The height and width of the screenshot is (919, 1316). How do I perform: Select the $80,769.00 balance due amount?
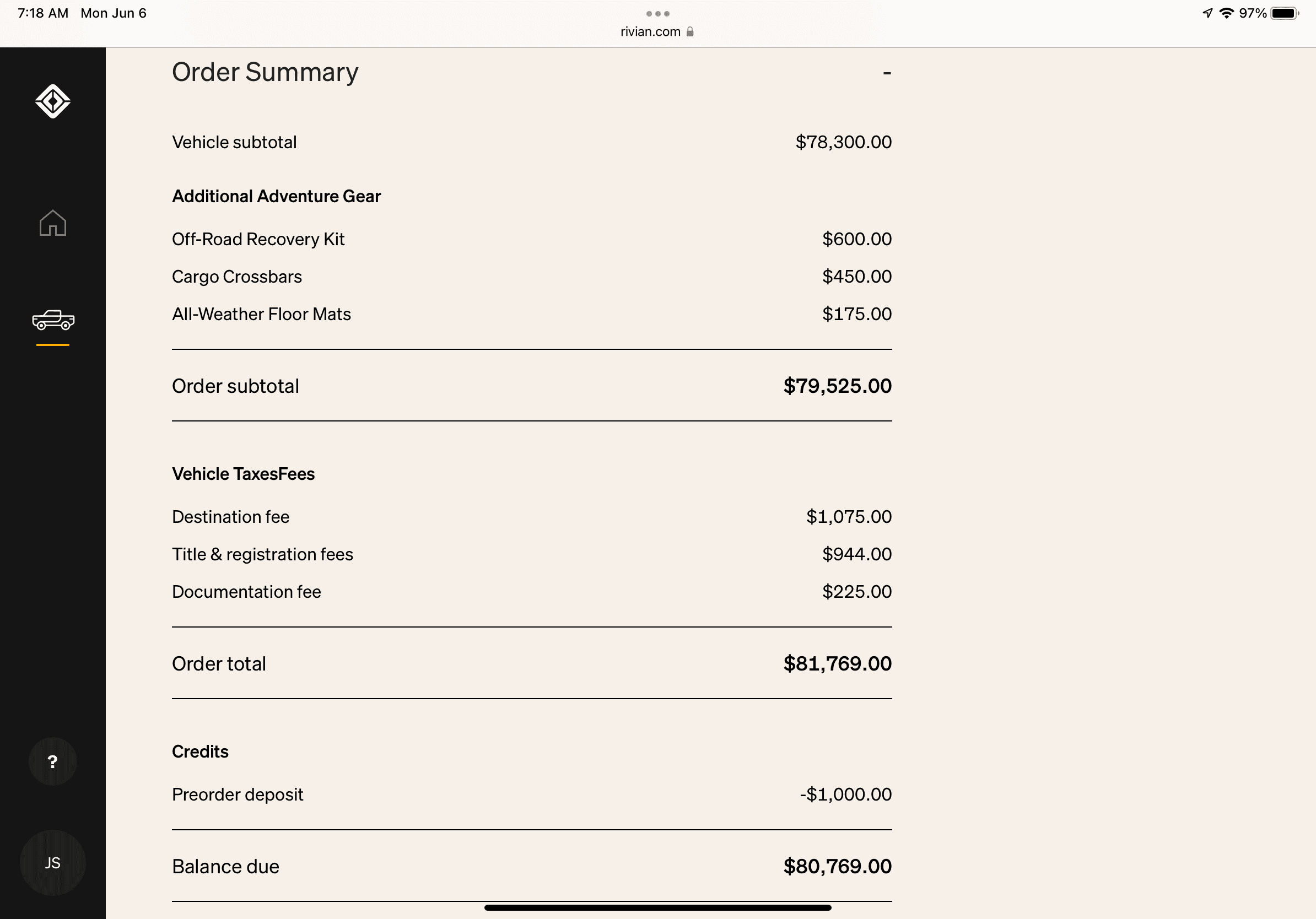click(838, 866)
